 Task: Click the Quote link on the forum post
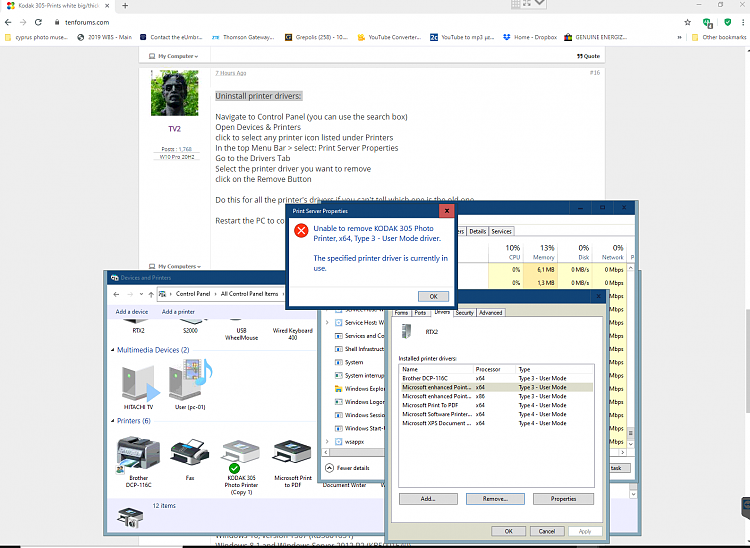click(588, 56)
